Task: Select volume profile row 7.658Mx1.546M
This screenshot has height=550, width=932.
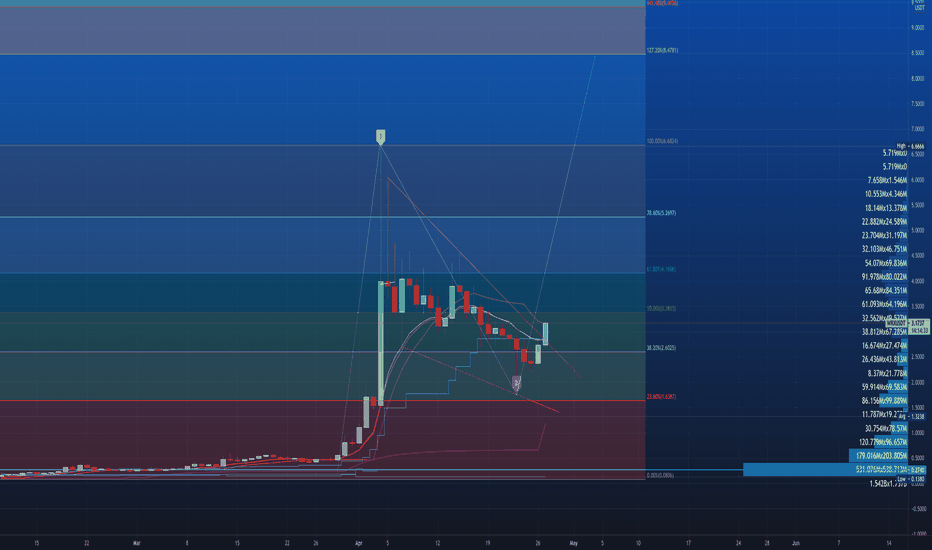Action: click(887, 180)
